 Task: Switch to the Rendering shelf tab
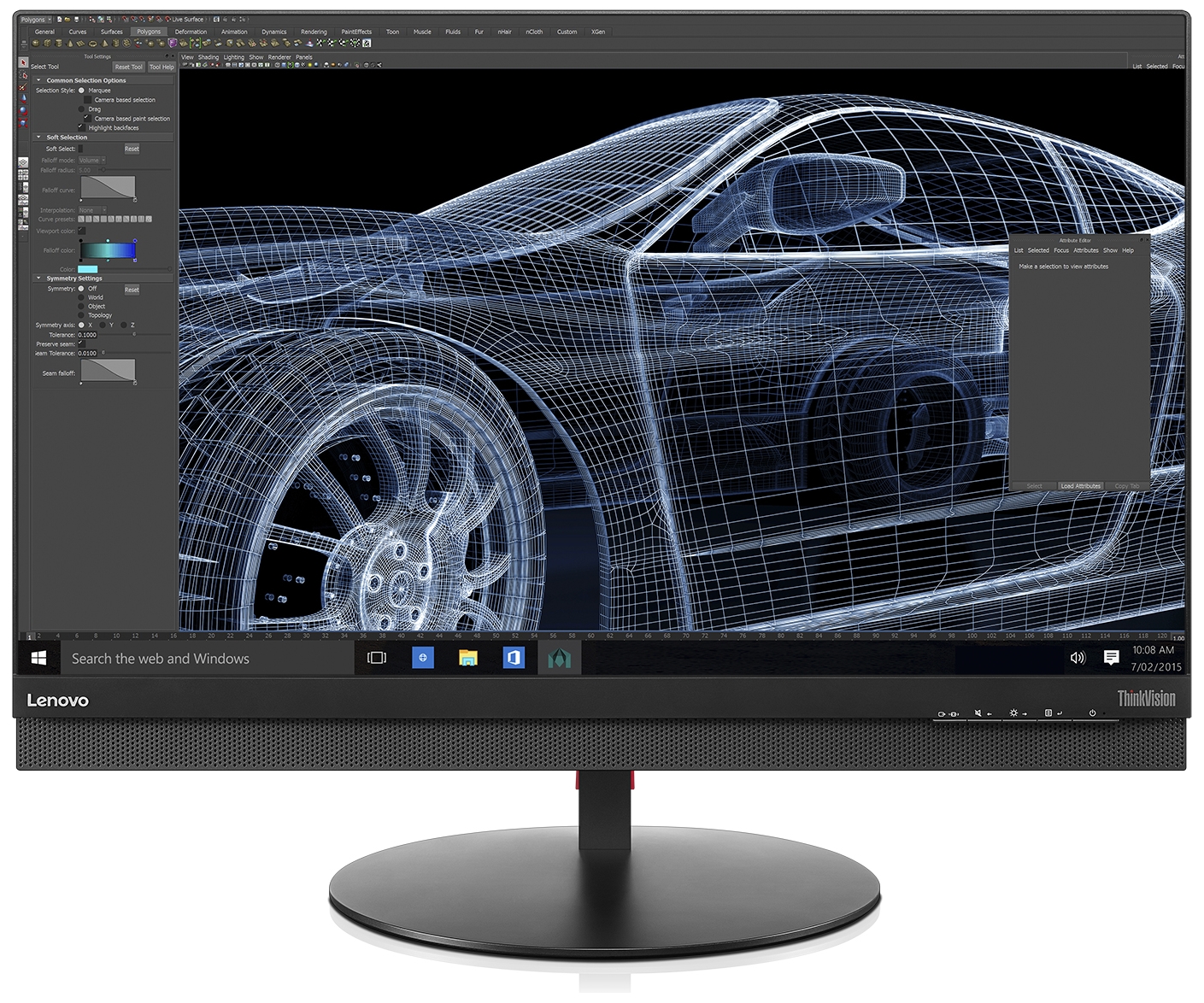tap(314, 32)
